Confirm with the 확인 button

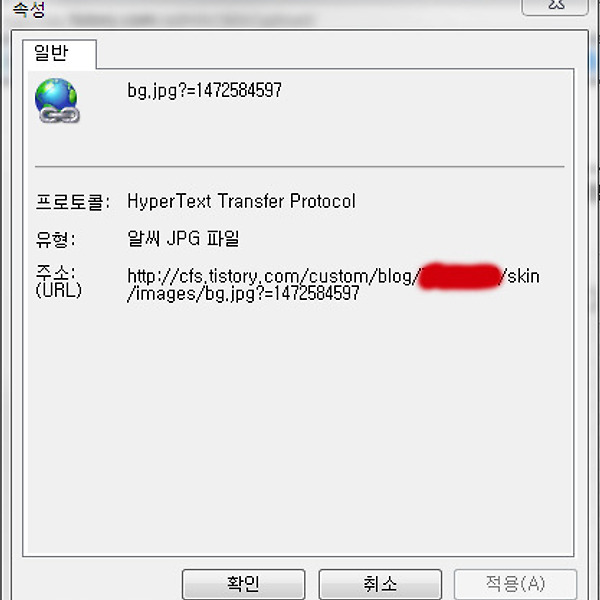(243, 584)
